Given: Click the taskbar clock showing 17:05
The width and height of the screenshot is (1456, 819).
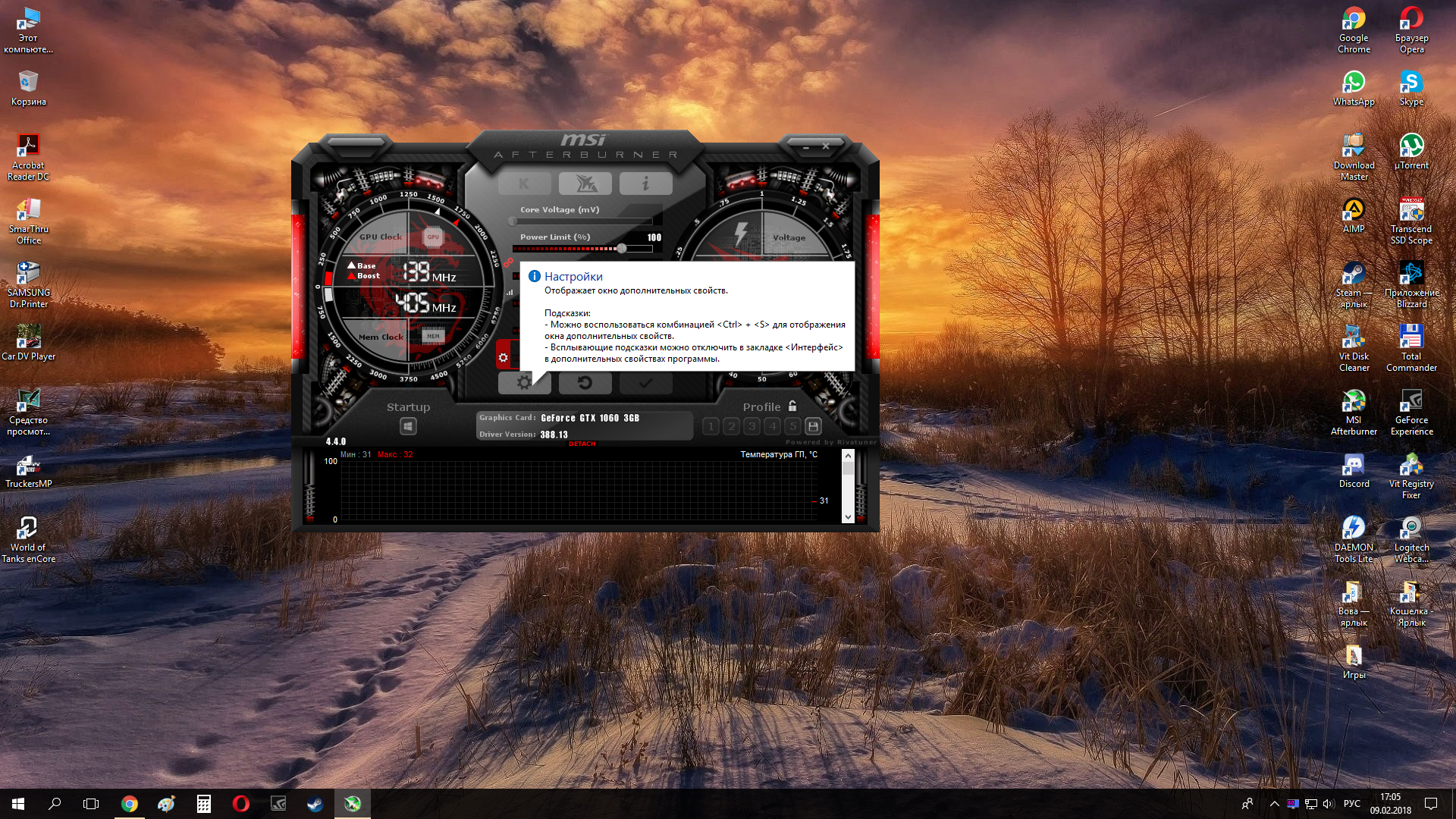Looking at the screenshot, I should (x=1391, y=804).
